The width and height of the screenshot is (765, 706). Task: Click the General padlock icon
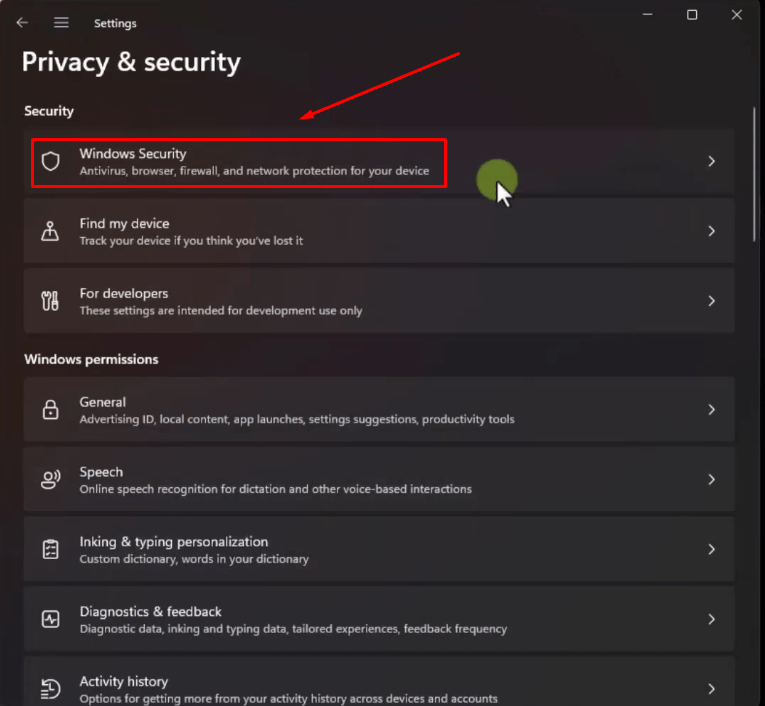pos(50,410)
